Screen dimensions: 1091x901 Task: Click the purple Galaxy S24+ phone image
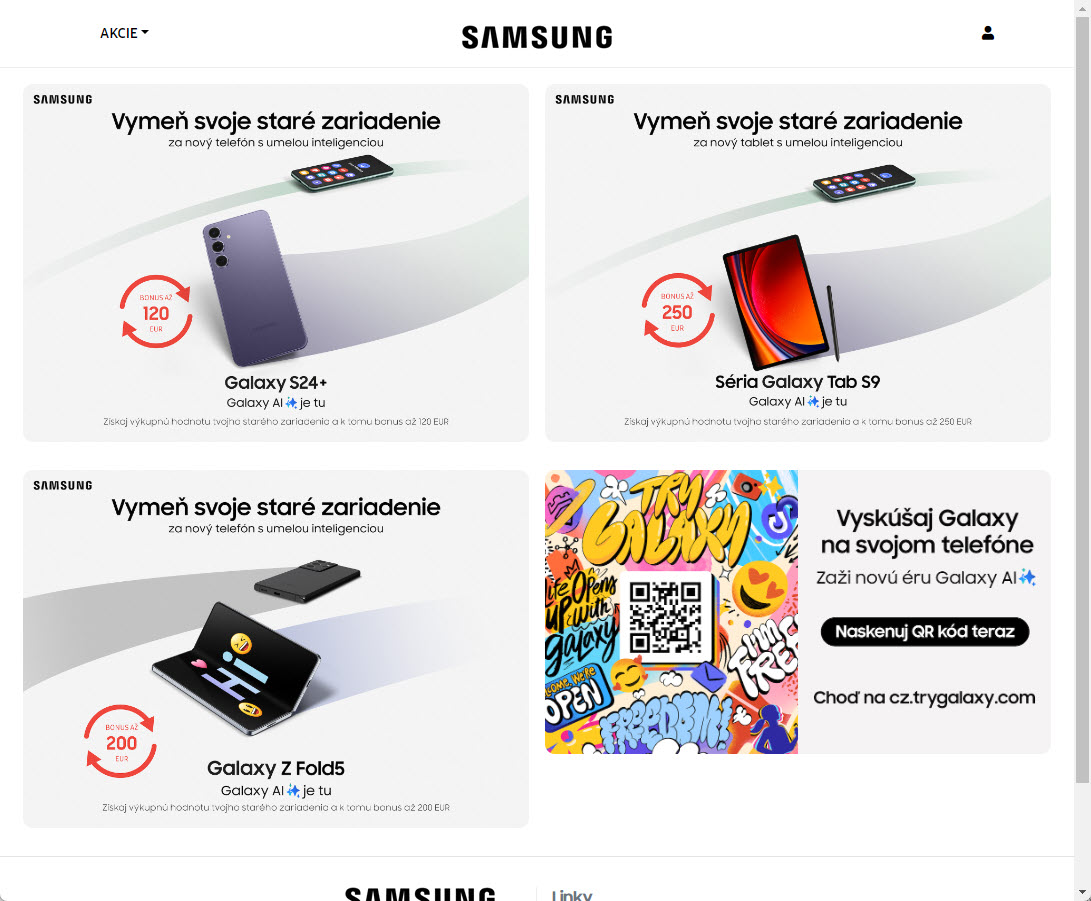tap(254, 288)
